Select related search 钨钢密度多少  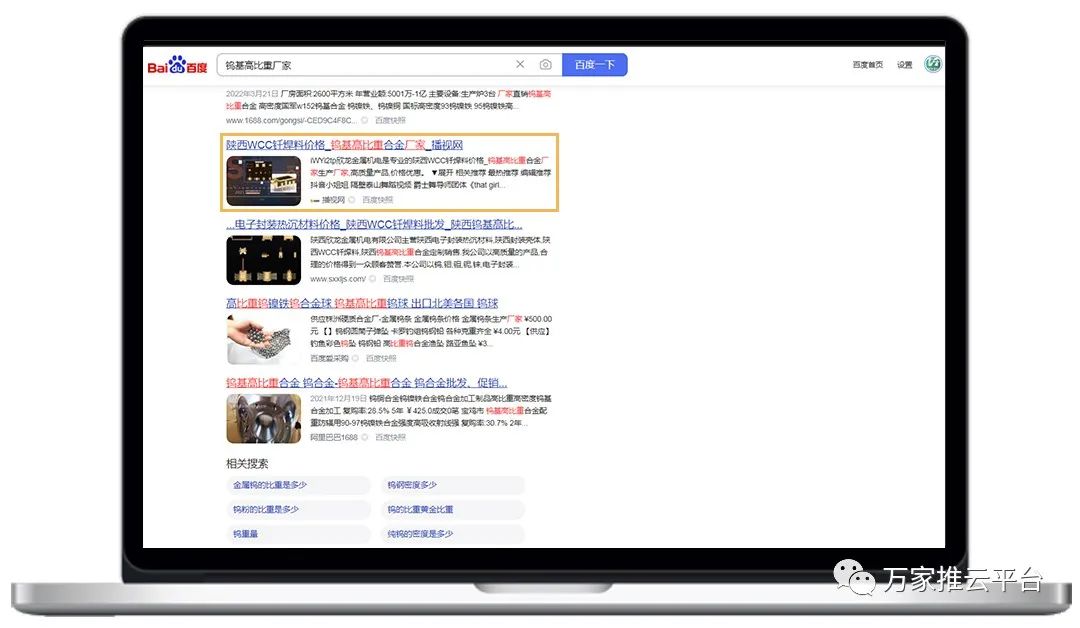click(x=412, y=485)
